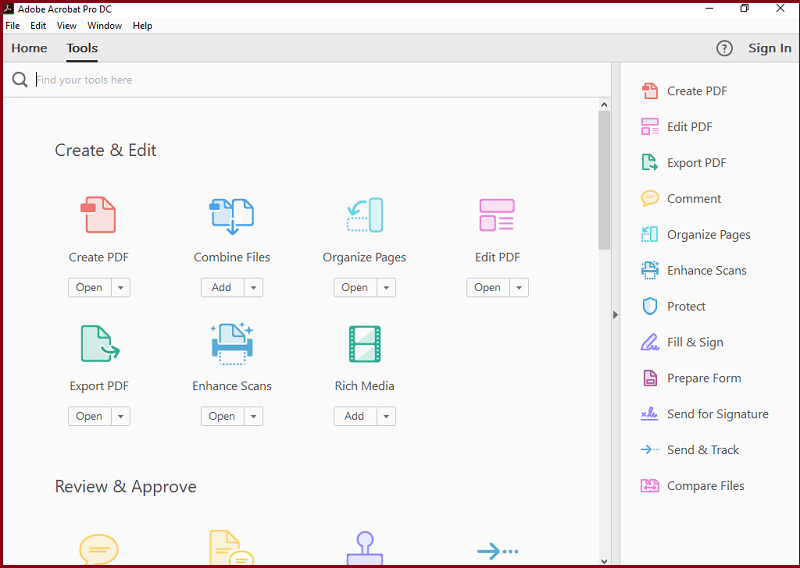Select the Tools tab
Image resolution: width=800 pixels, height=568 pixels.
coord(82,48)
